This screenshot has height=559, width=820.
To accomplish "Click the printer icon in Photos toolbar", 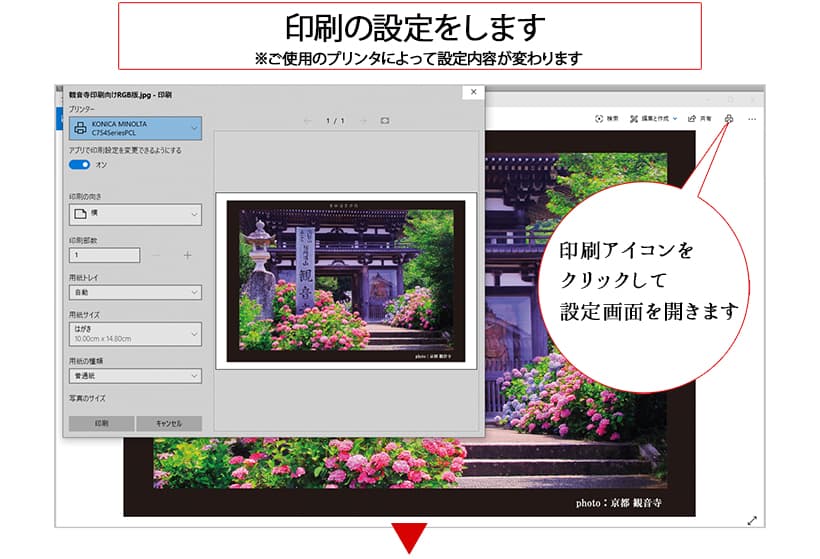I will click(x=729, y=118).
